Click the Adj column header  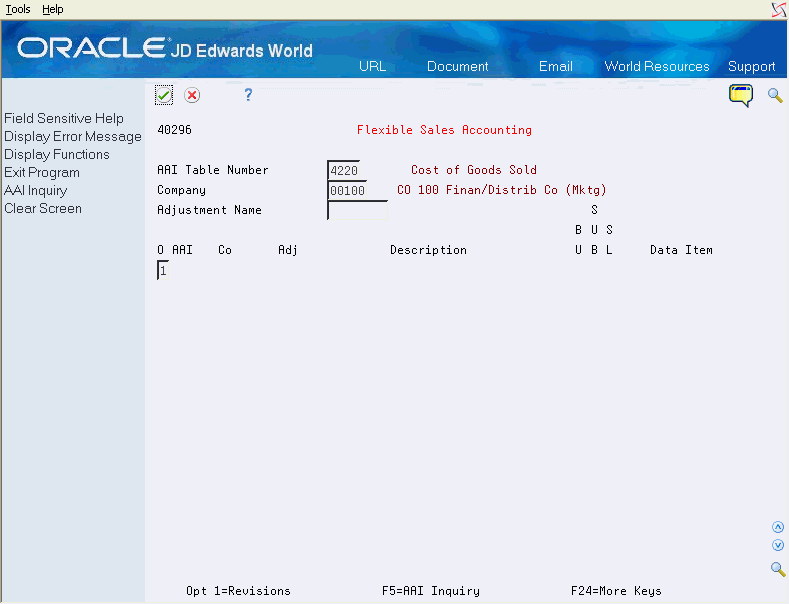[x=288, y=250]
